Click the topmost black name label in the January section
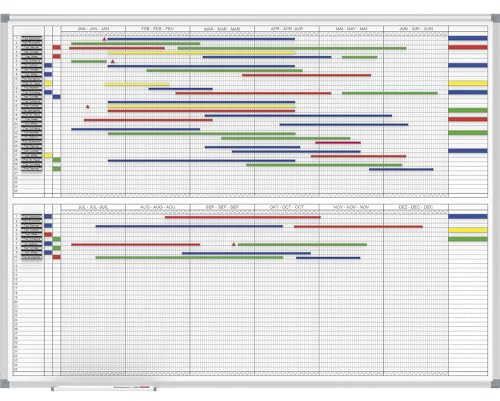Screen dimensions: 500x401 [32, 39]
